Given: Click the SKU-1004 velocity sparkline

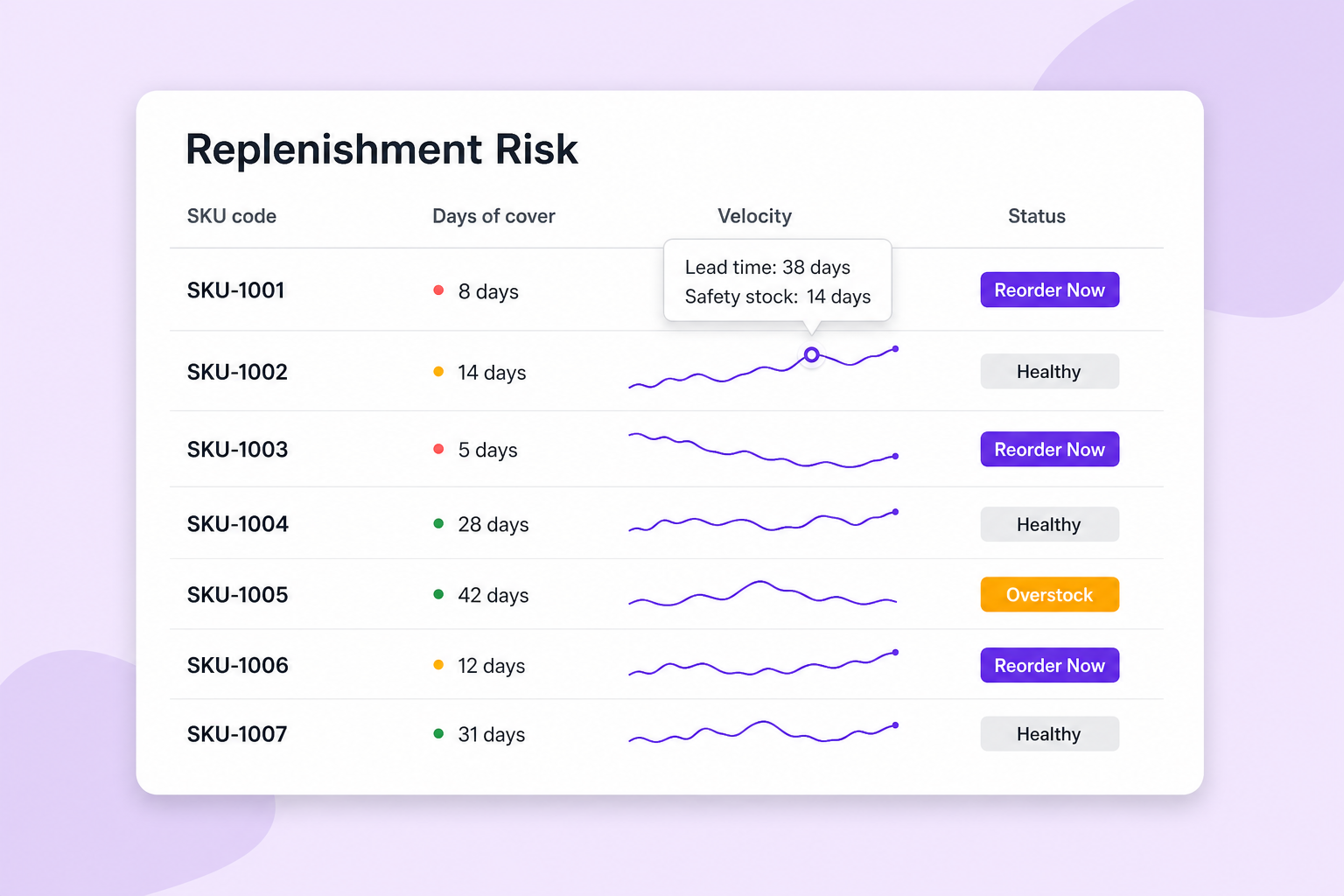Looking at the screenshot, I should tap(763, 521).
